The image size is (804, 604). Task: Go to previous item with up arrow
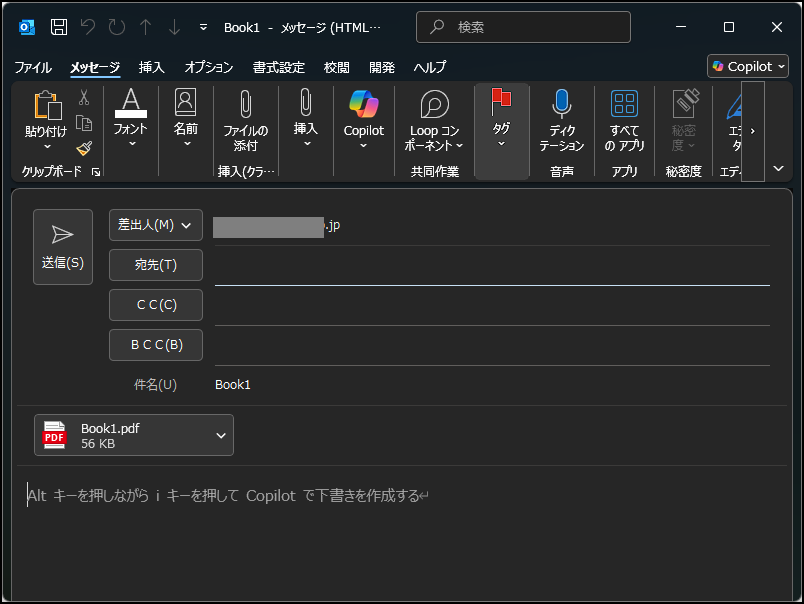[x=146, y=27]
